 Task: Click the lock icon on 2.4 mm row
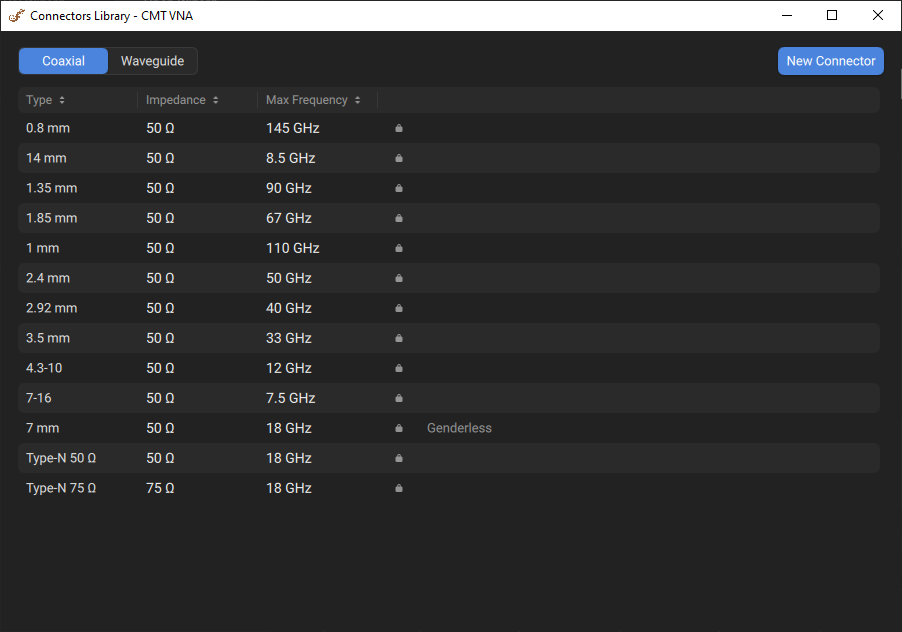click(399, 278)
